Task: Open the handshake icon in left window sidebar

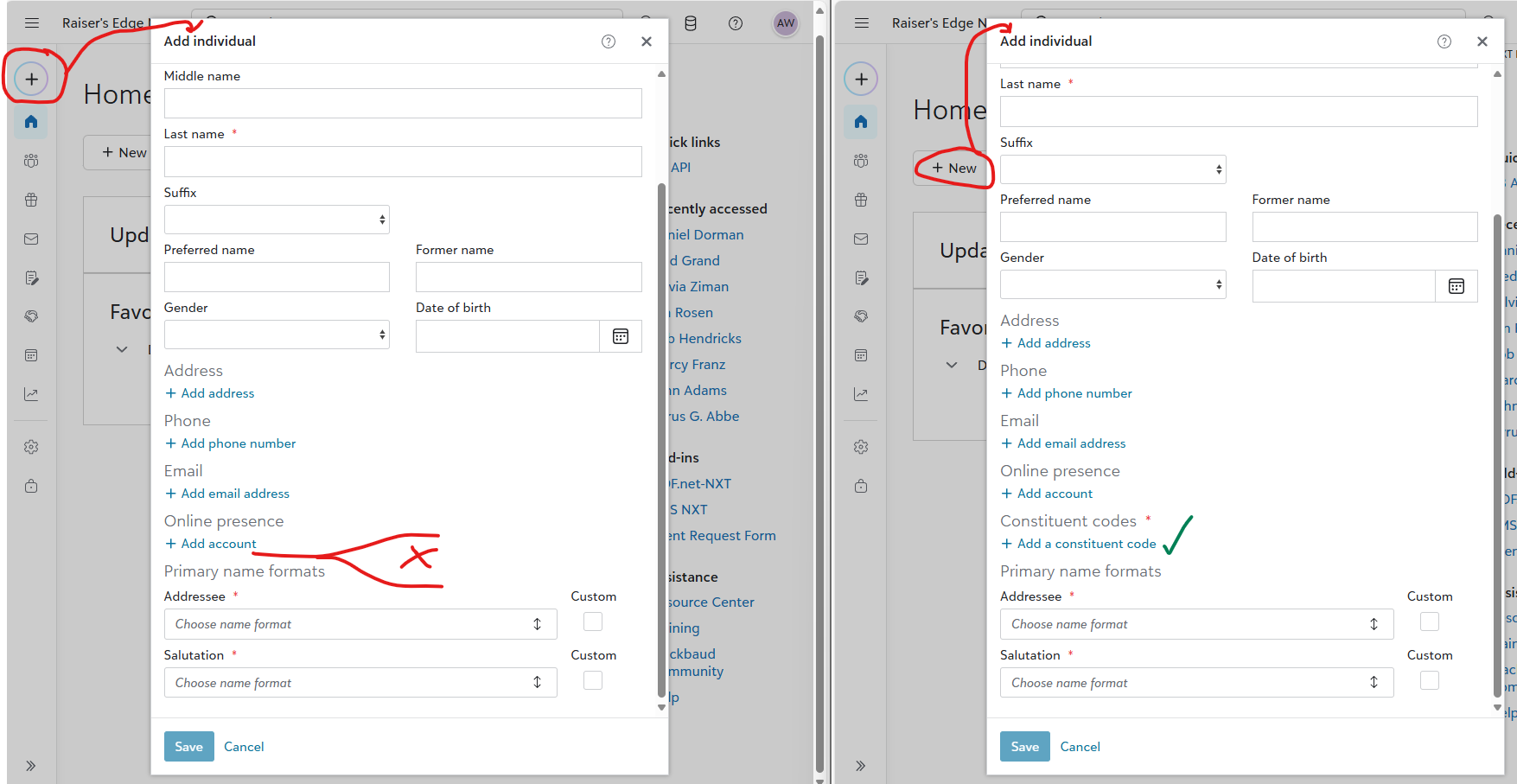Action: coord(31,316)
